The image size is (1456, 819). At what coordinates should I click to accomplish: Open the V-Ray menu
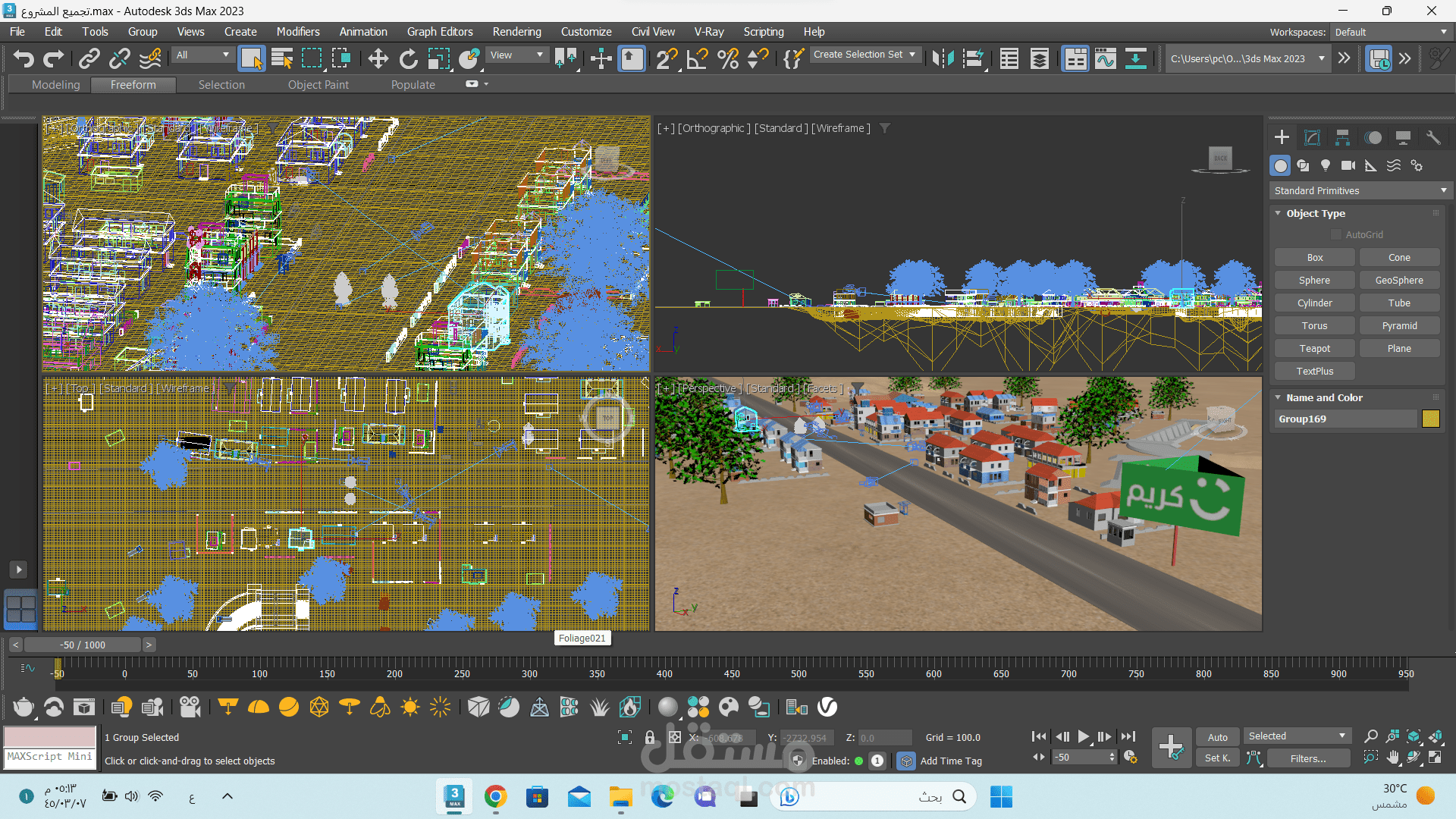(x=709, y=32)
